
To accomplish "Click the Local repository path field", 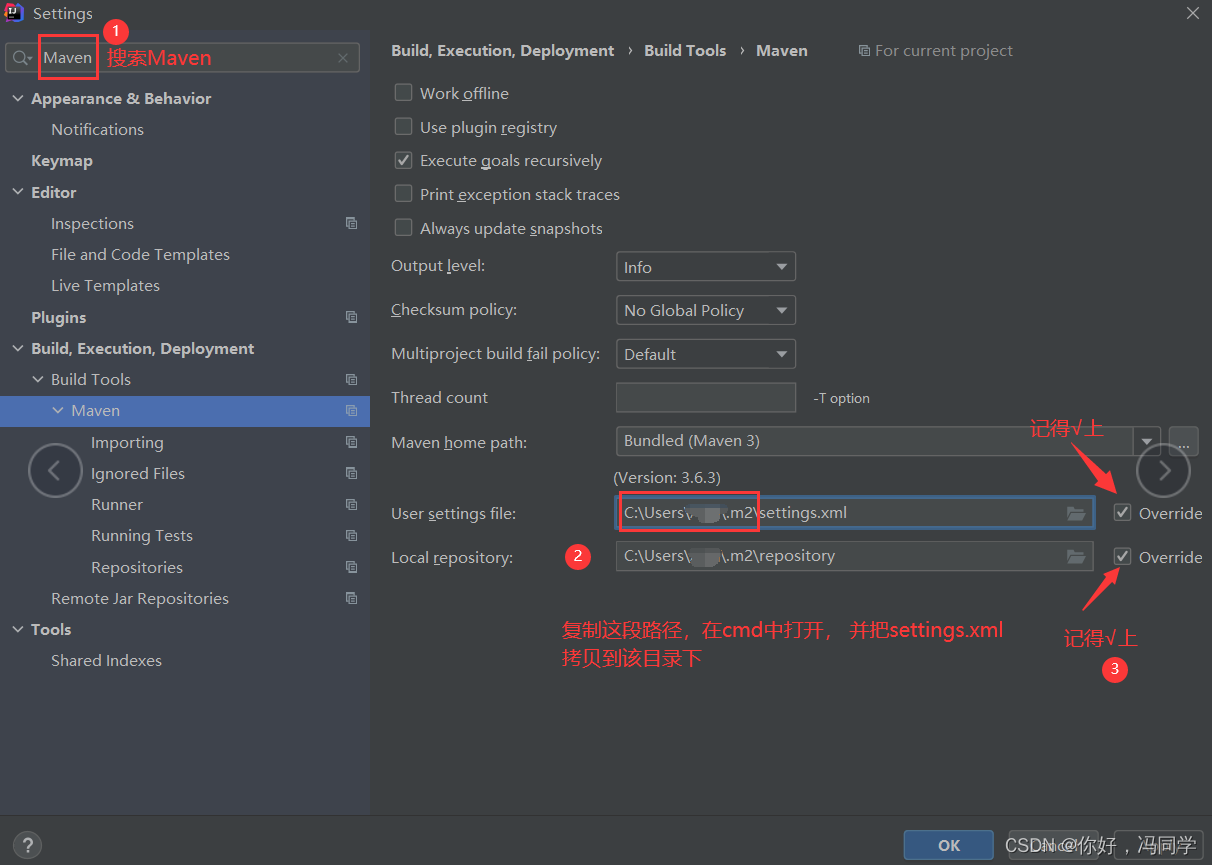I will [854, 556].
